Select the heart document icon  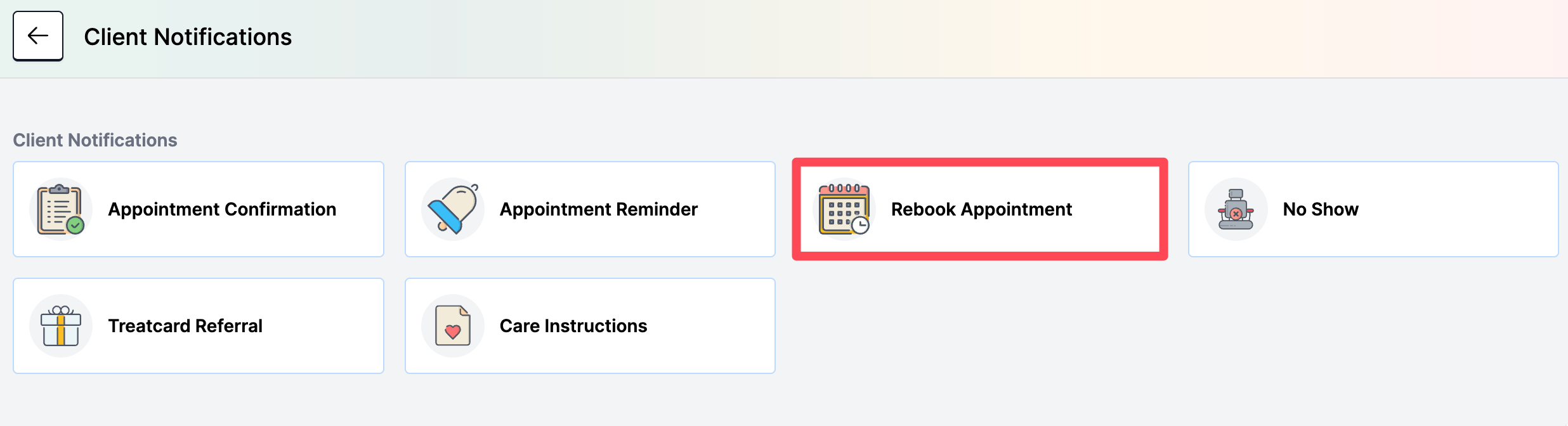453,326
